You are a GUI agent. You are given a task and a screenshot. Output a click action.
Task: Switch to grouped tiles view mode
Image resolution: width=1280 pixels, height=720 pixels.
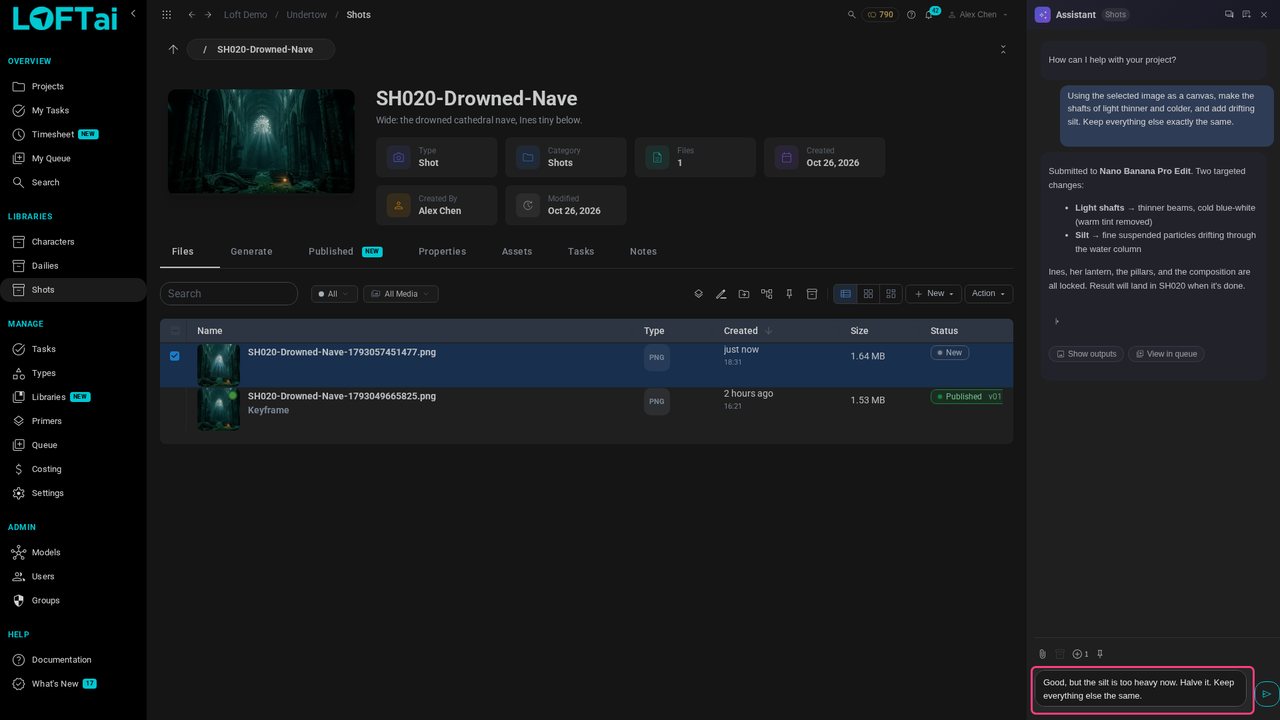[890, 294]
